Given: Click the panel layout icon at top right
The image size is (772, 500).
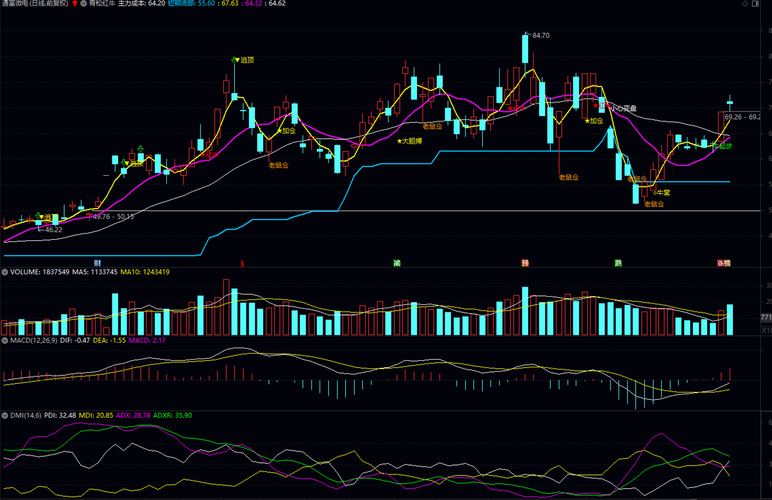Looking at the screenshot, I should (x=755, y=3).
